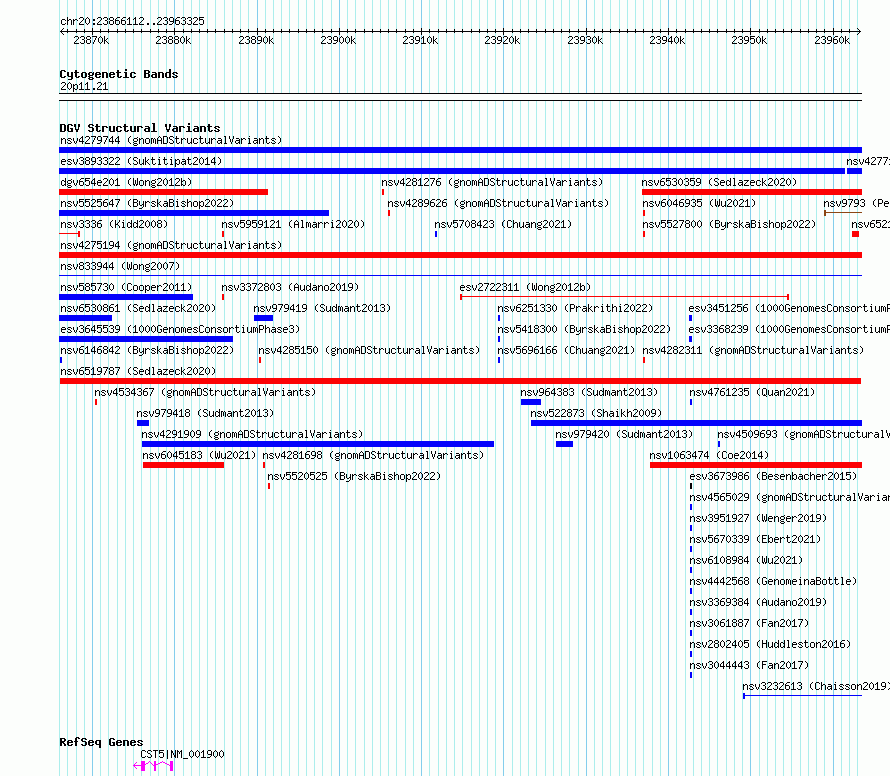
Task: Open nsv5527800 (ByrskaBishop2022) label
Action: (729, 224)
